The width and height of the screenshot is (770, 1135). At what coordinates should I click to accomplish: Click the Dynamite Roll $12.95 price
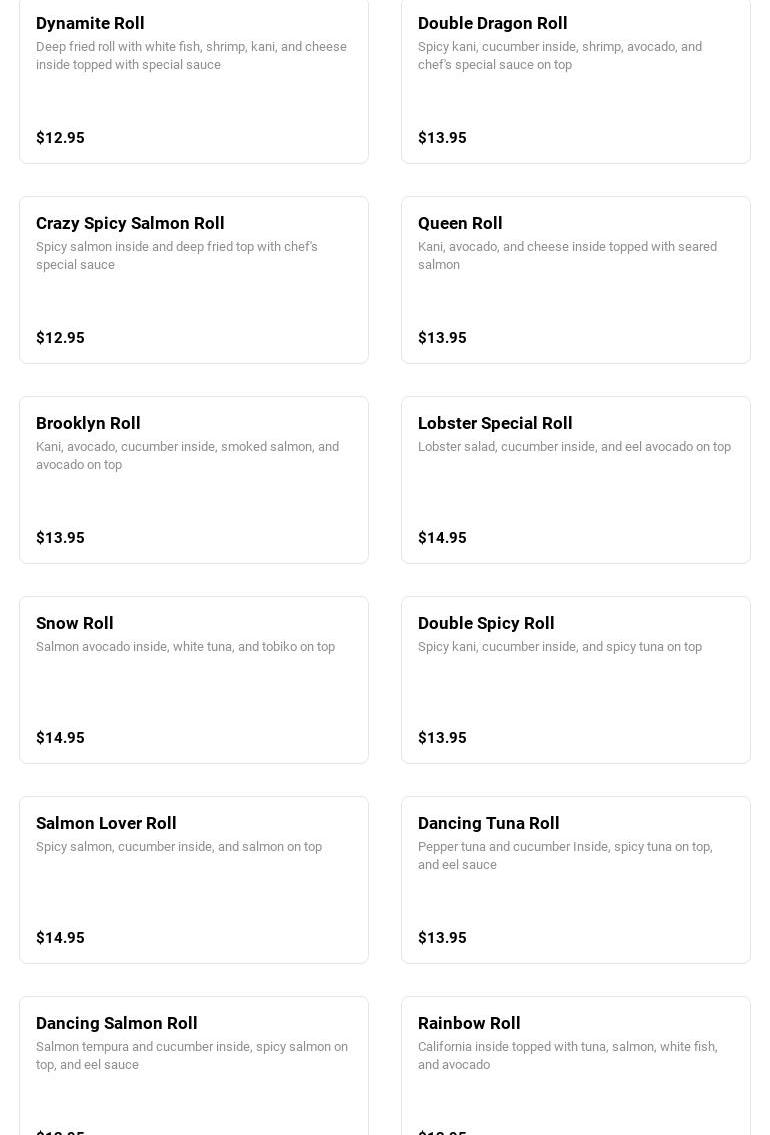click(60, 138)
